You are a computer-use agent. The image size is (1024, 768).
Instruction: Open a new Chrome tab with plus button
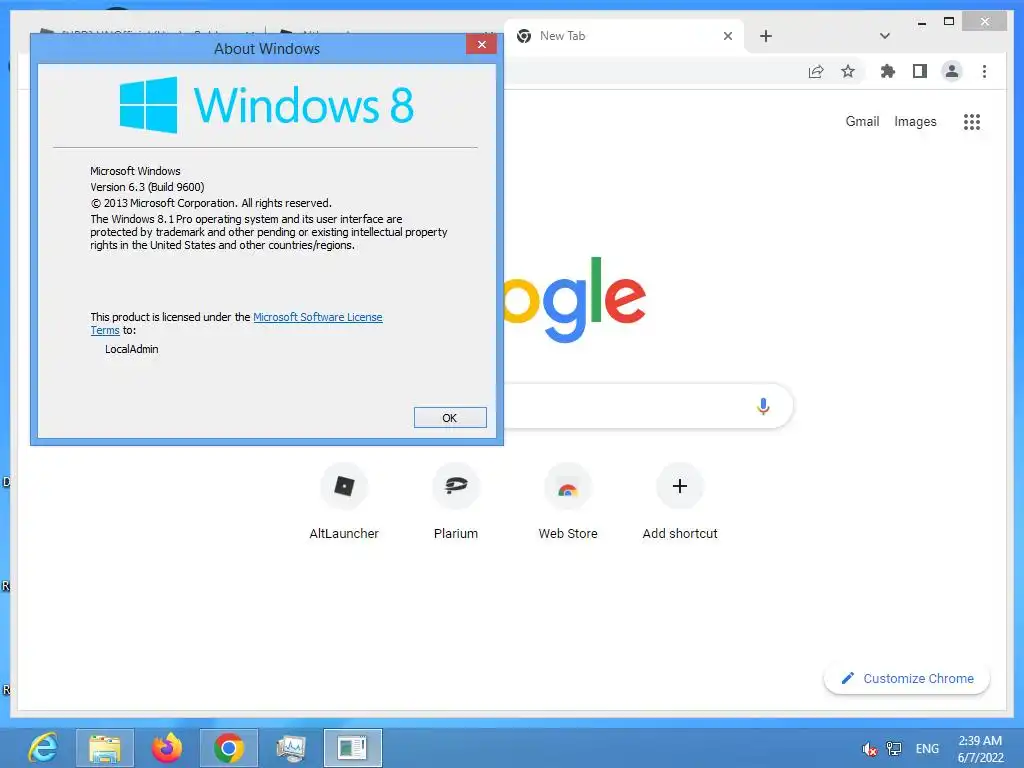pyautogui.click(x=766, y=36)
